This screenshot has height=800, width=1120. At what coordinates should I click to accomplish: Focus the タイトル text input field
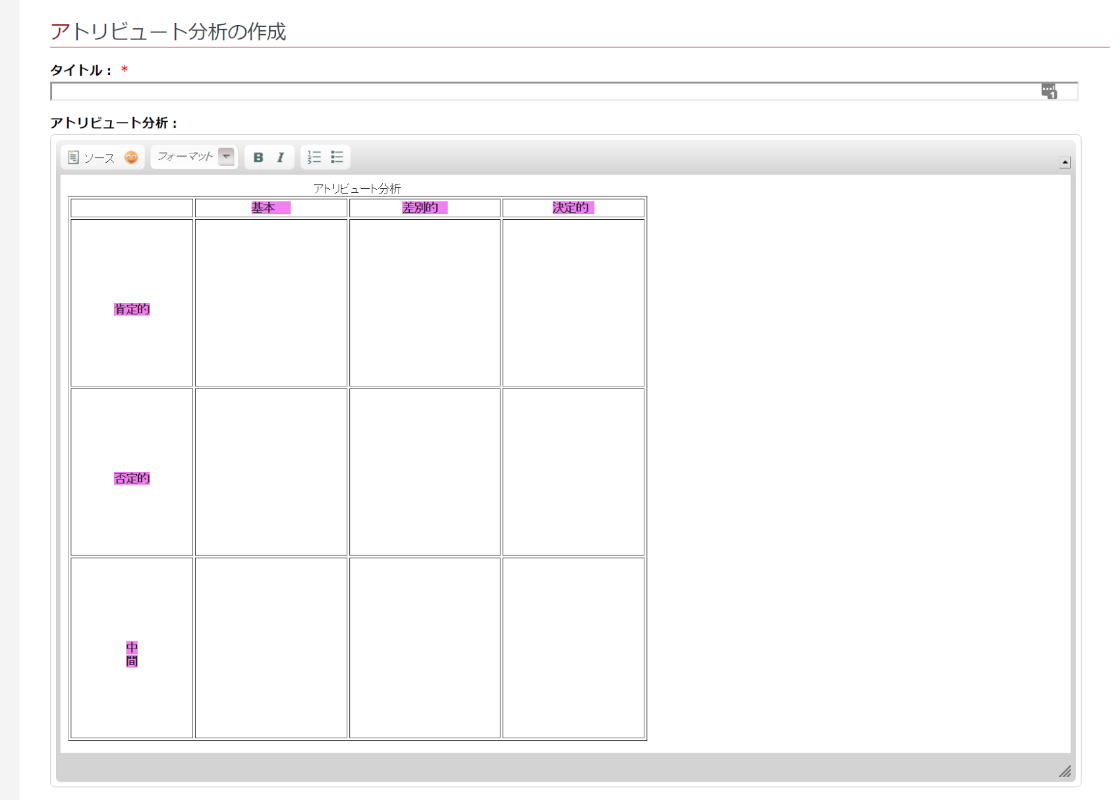click(x=540, y=92)
